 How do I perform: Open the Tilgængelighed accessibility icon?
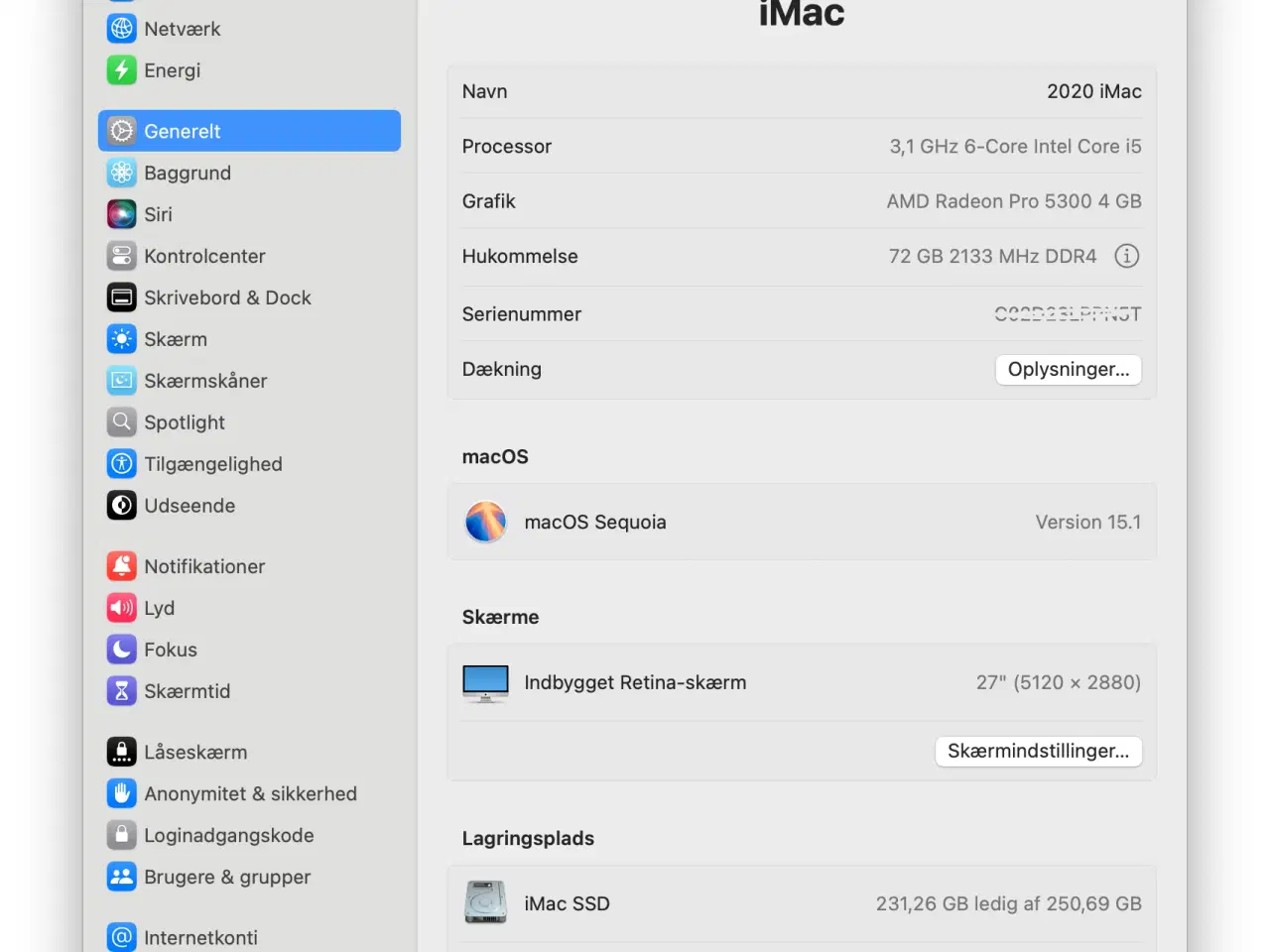pos(121,464)
